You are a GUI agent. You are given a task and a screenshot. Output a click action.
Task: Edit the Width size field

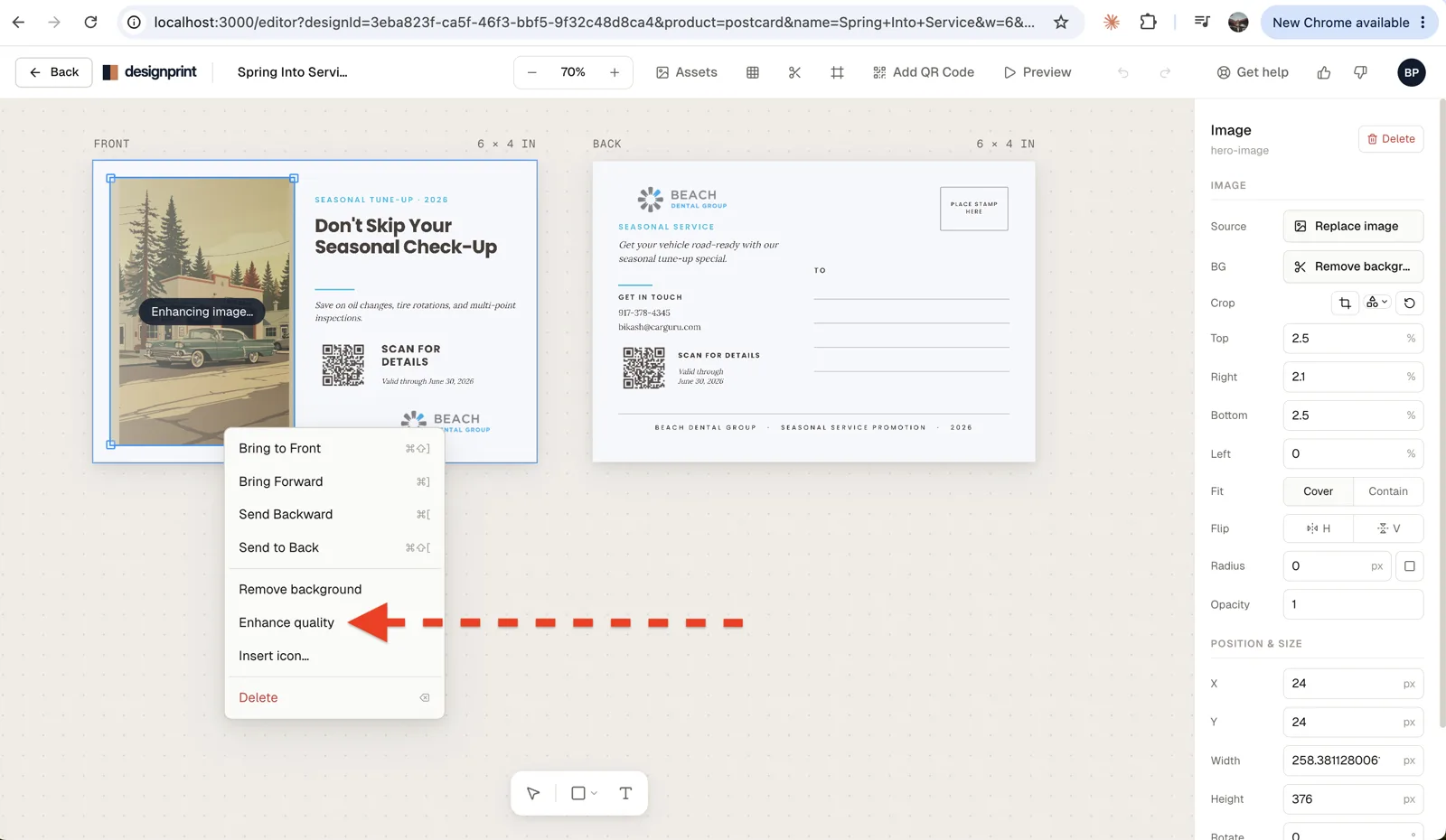click(x=1353, y=761)
